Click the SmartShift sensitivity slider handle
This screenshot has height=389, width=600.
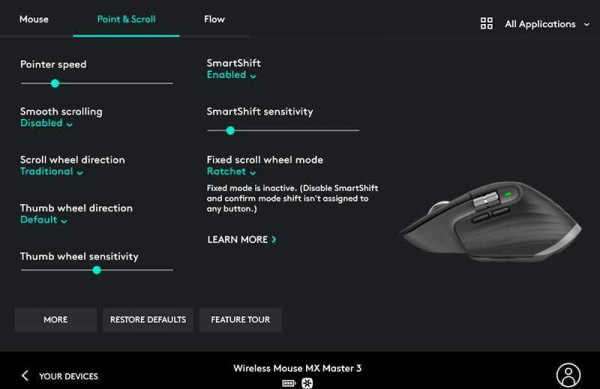tap(230, 131)
